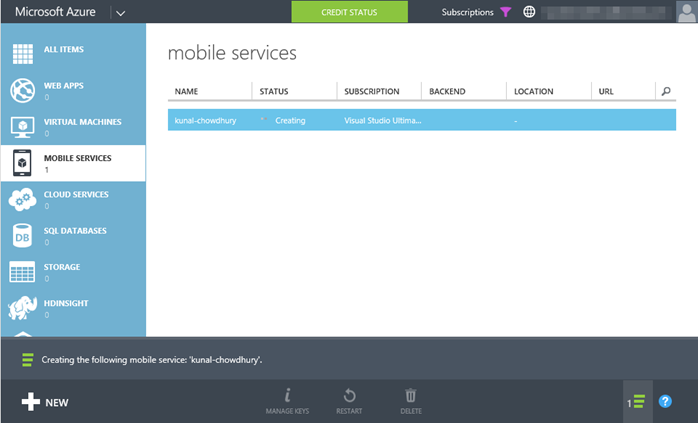This screenshot has width=698, height=423.
Task: Select the Mobile Services phone icon
Action: pyautogui.click(x=22, y=163)
